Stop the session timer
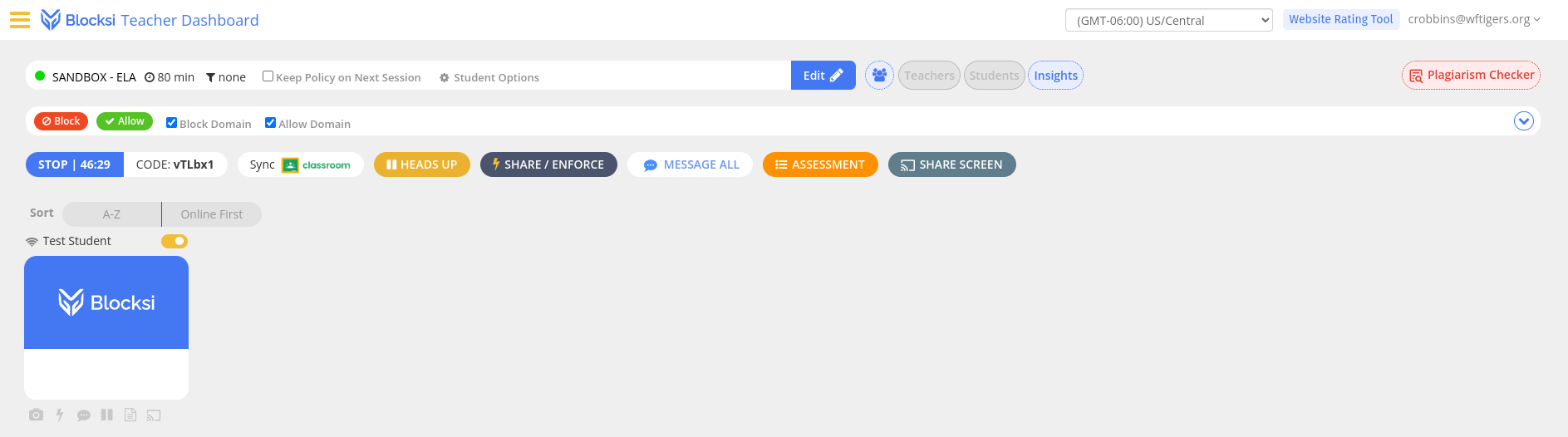The width and height of the screenshot is (1568, 437). click(74, 164)
